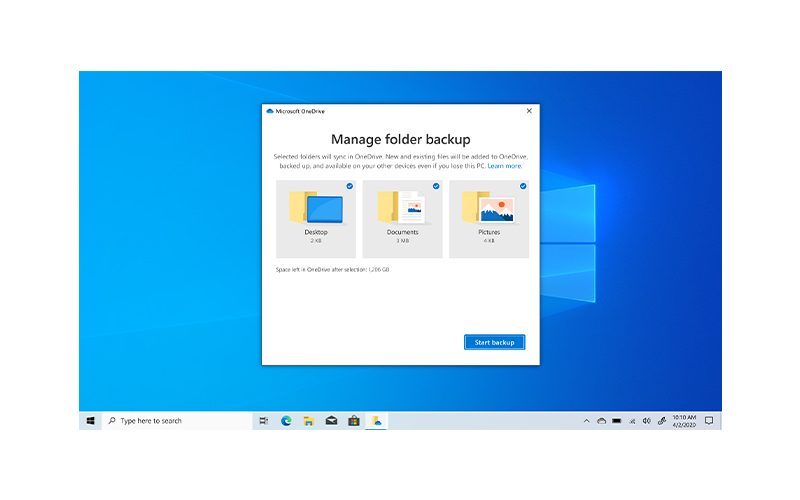Open Microsoft Store from the taskbar
Viewport: 800px width, 500px height.
[x=353, y=421]
